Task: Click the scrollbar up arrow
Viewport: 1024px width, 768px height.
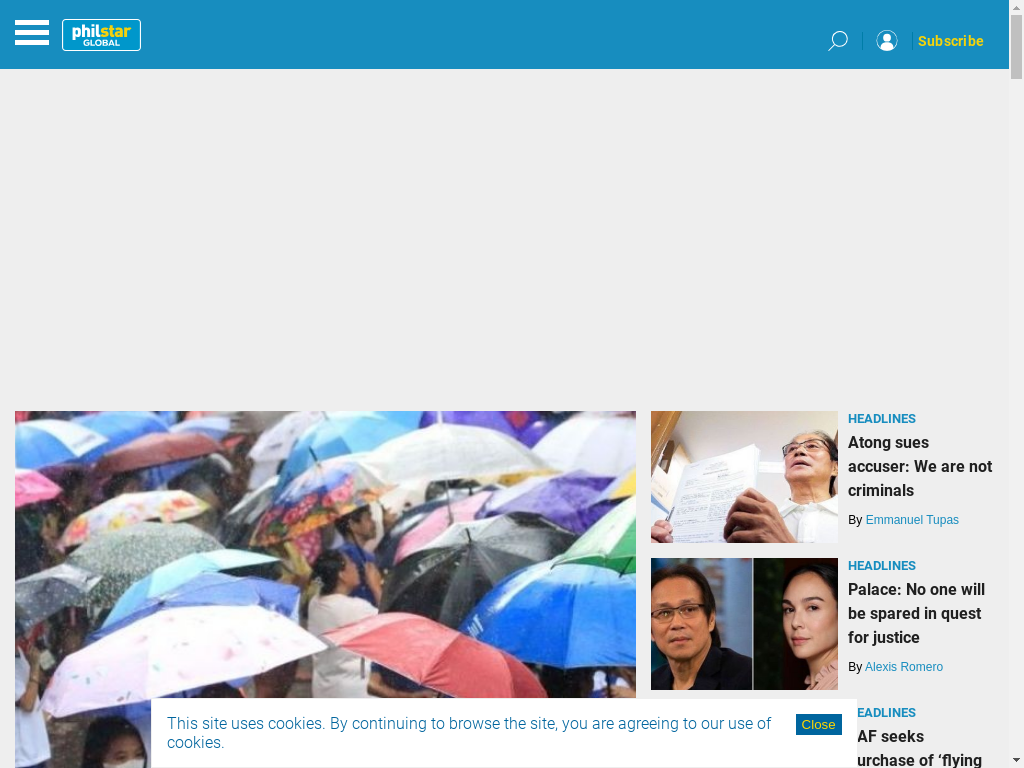Action: click(1016, 7)
